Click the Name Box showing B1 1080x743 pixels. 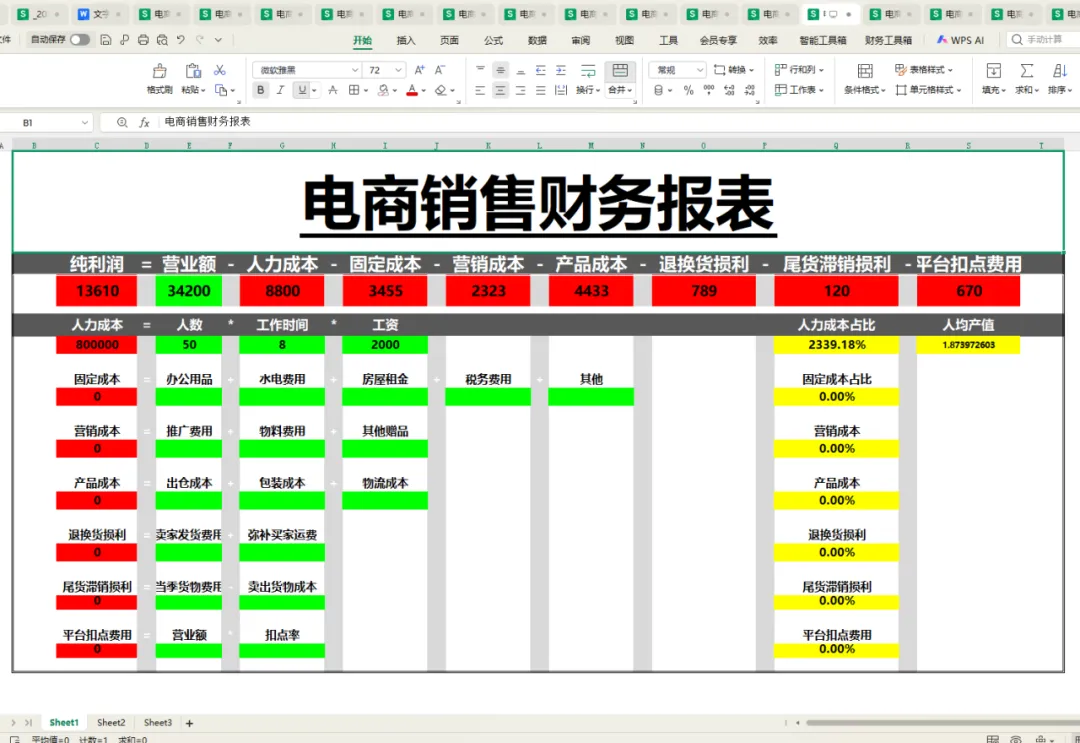click(x=47, y=123)
